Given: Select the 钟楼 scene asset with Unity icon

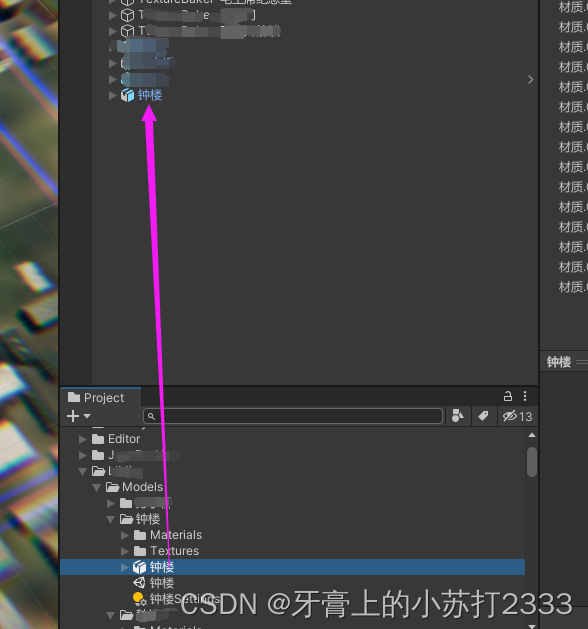Looking at the screenshot, I should (x=162, y=583).
